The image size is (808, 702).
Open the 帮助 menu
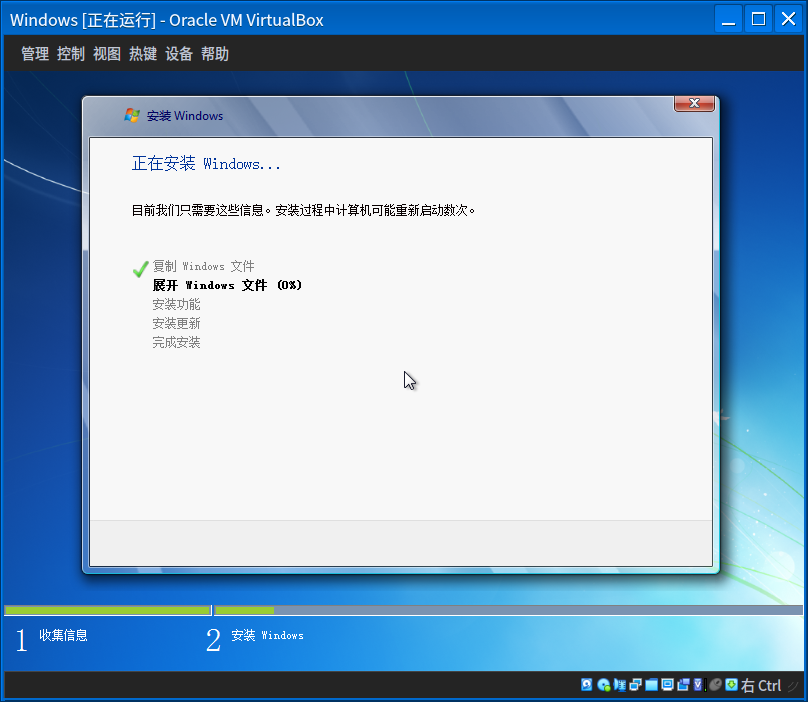pos(215,54)
